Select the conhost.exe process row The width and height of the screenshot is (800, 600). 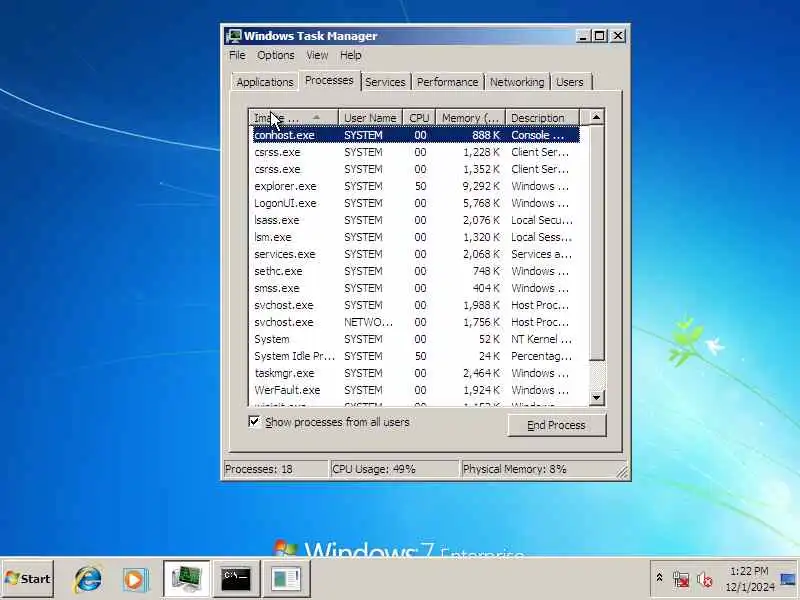[416, 135]
